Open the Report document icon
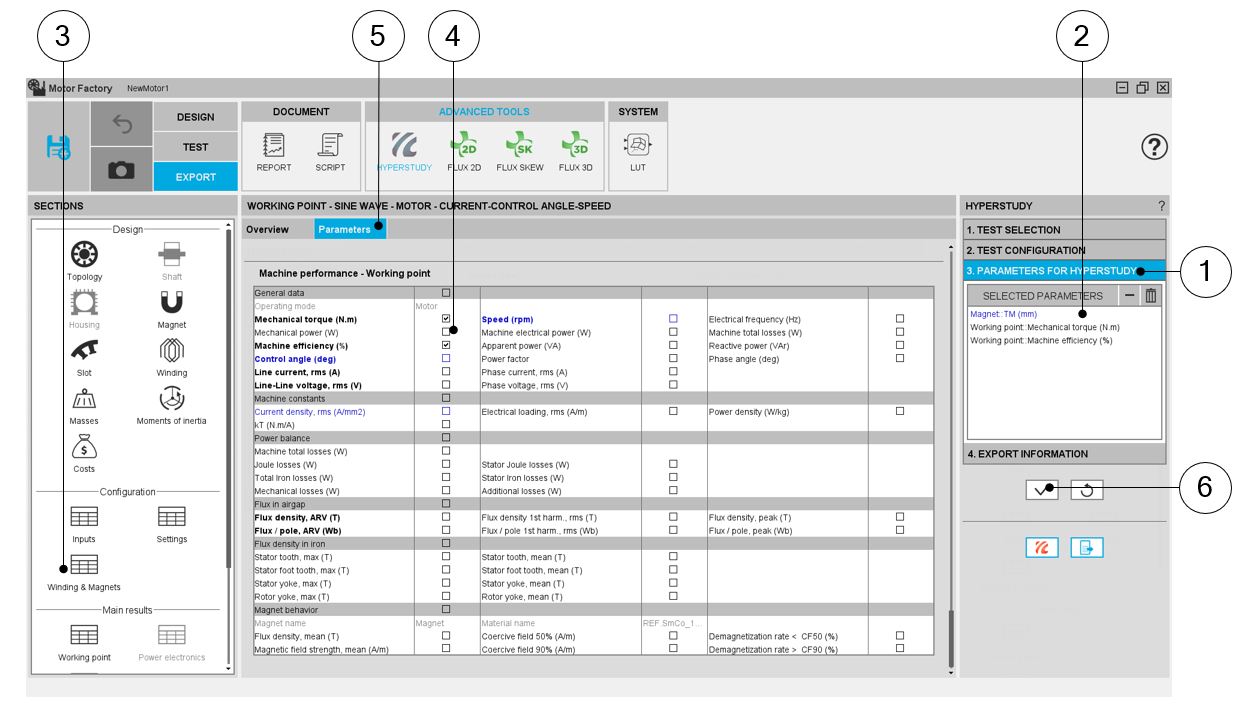Screen dimensions: 1248x709 (273, 150)
